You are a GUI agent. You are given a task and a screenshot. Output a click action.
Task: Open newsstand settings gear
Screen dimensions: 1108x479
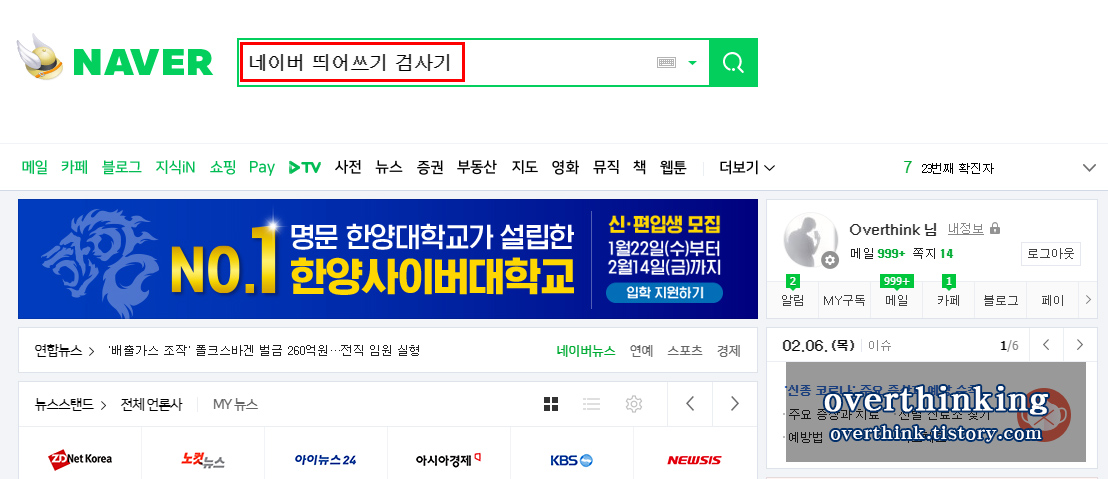coord(634,404)
